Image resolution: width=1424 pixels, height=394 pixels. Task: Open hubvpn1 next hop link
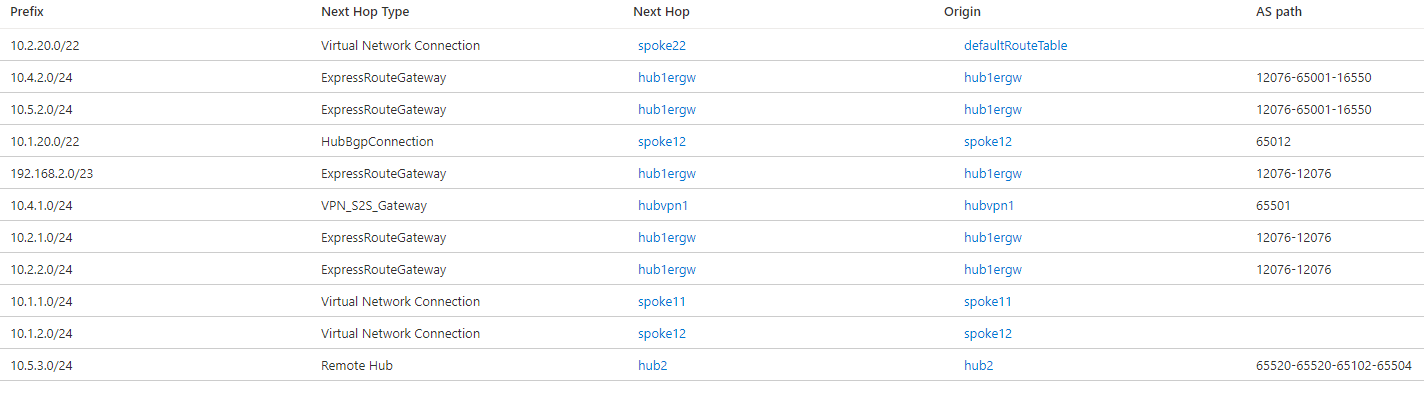tap(663, 205)
